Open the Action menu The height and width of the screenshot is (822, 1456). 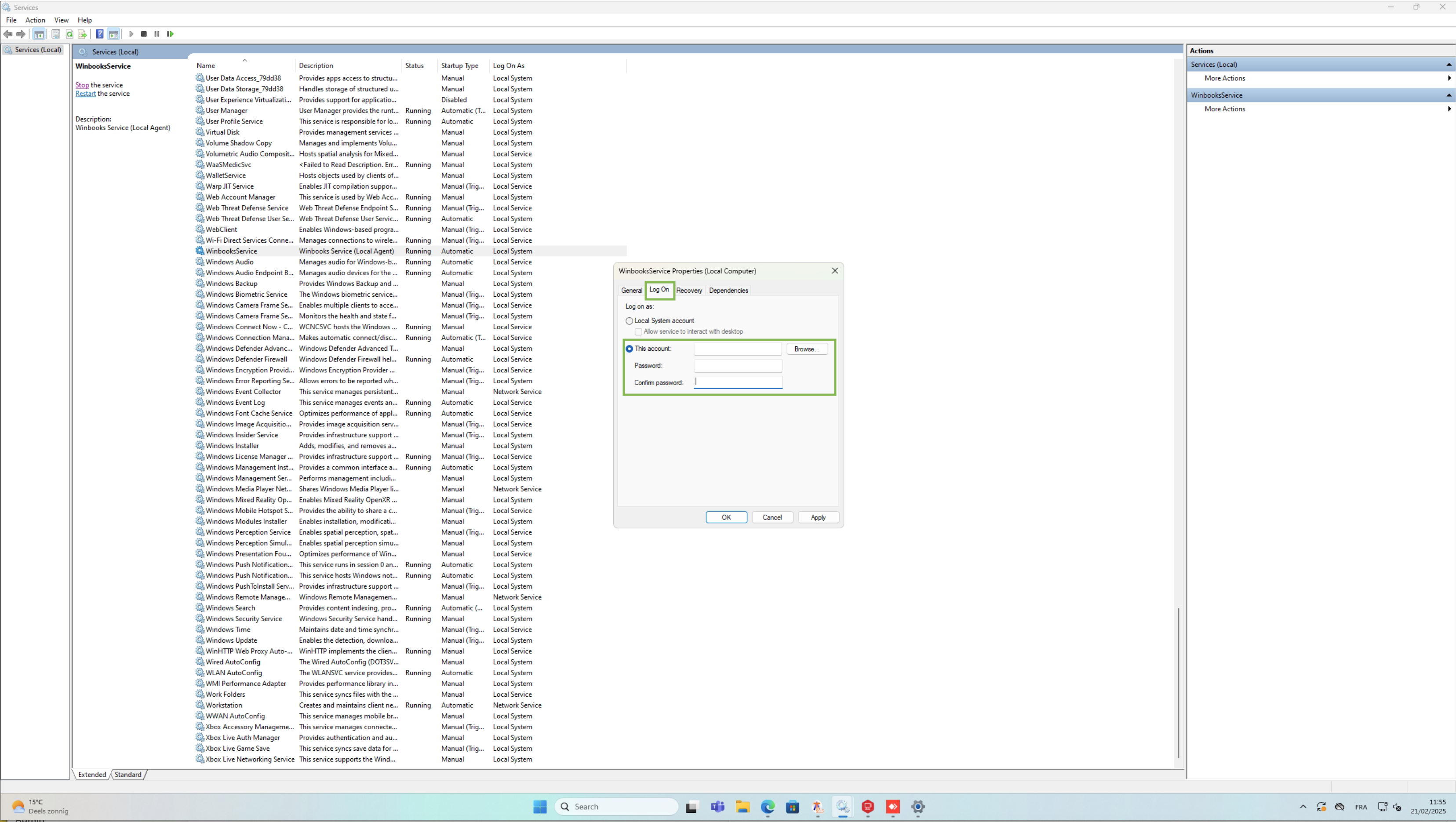[x=35, y=20]
